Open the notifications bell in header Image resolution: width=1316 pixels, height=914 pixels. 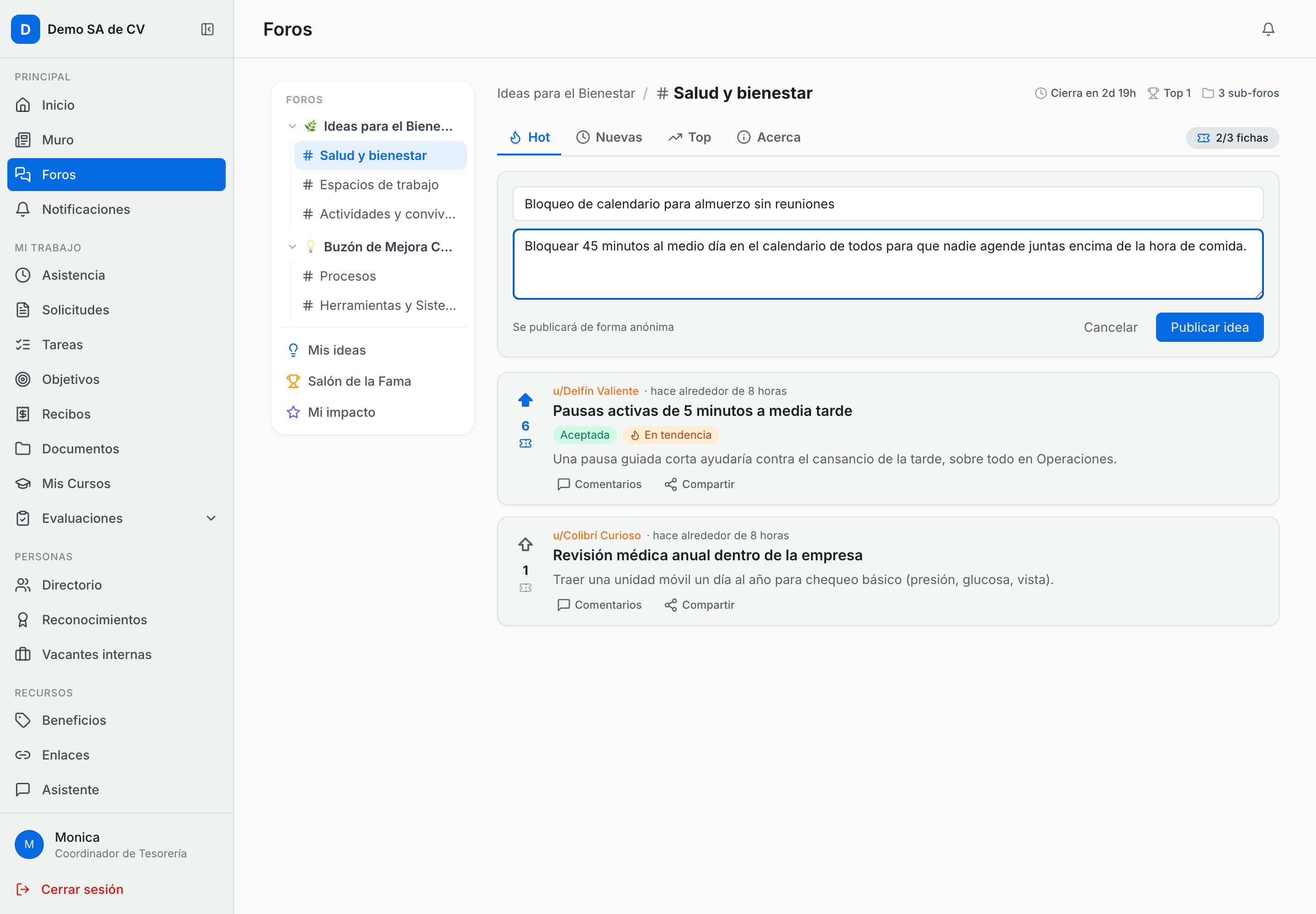click(x=1268, y=29)
